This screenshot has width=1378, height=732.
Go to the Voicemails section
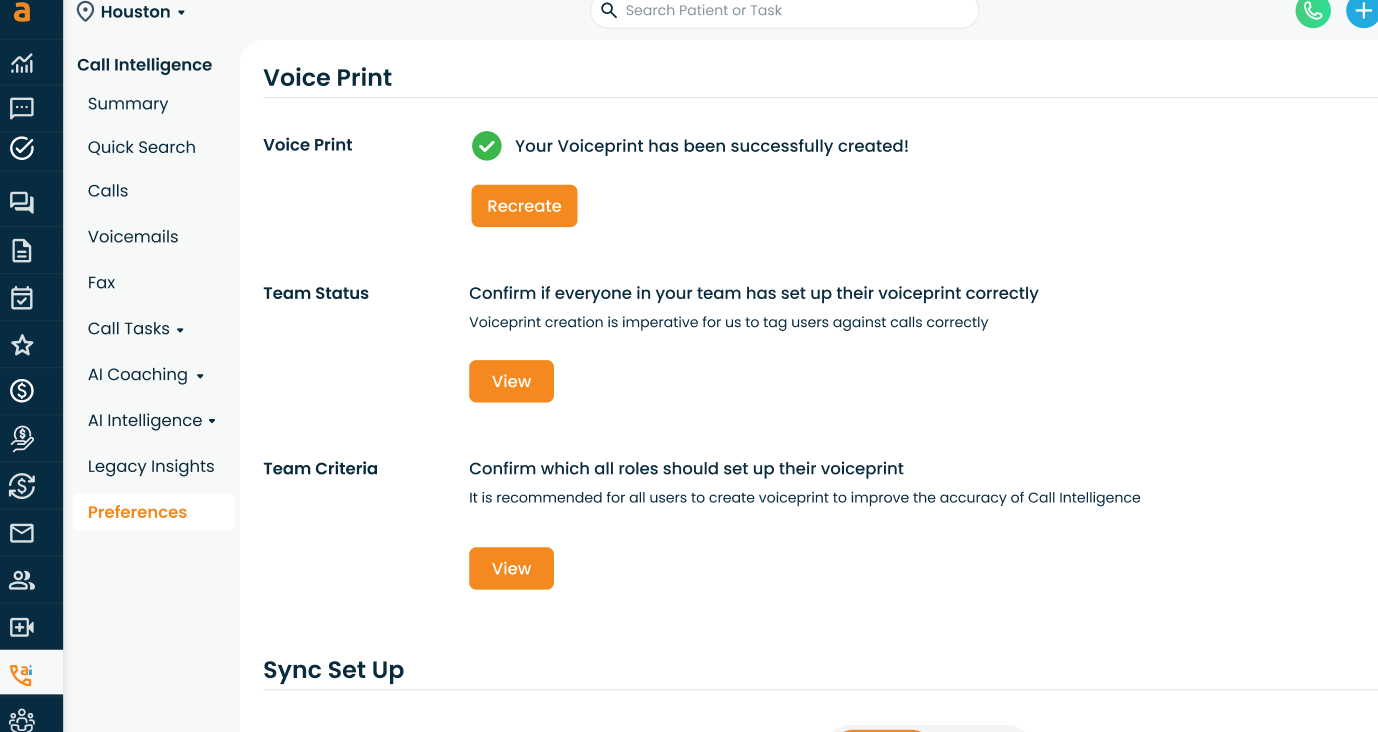(133, 237)
